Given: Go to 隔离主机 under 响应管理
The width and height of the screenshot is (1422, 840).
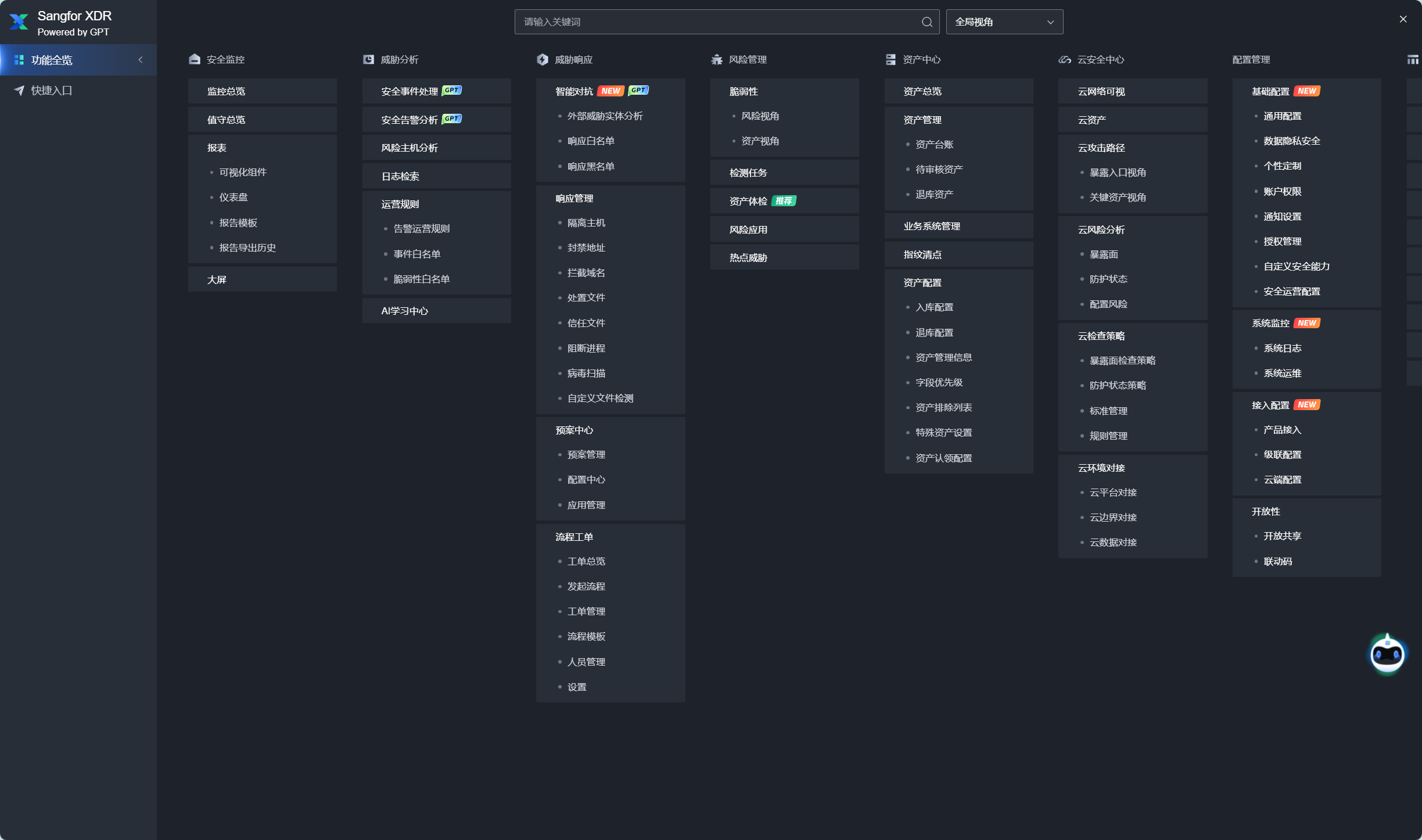Looking at the screenshot, I should pyautogui.click(x=586, y=223).
